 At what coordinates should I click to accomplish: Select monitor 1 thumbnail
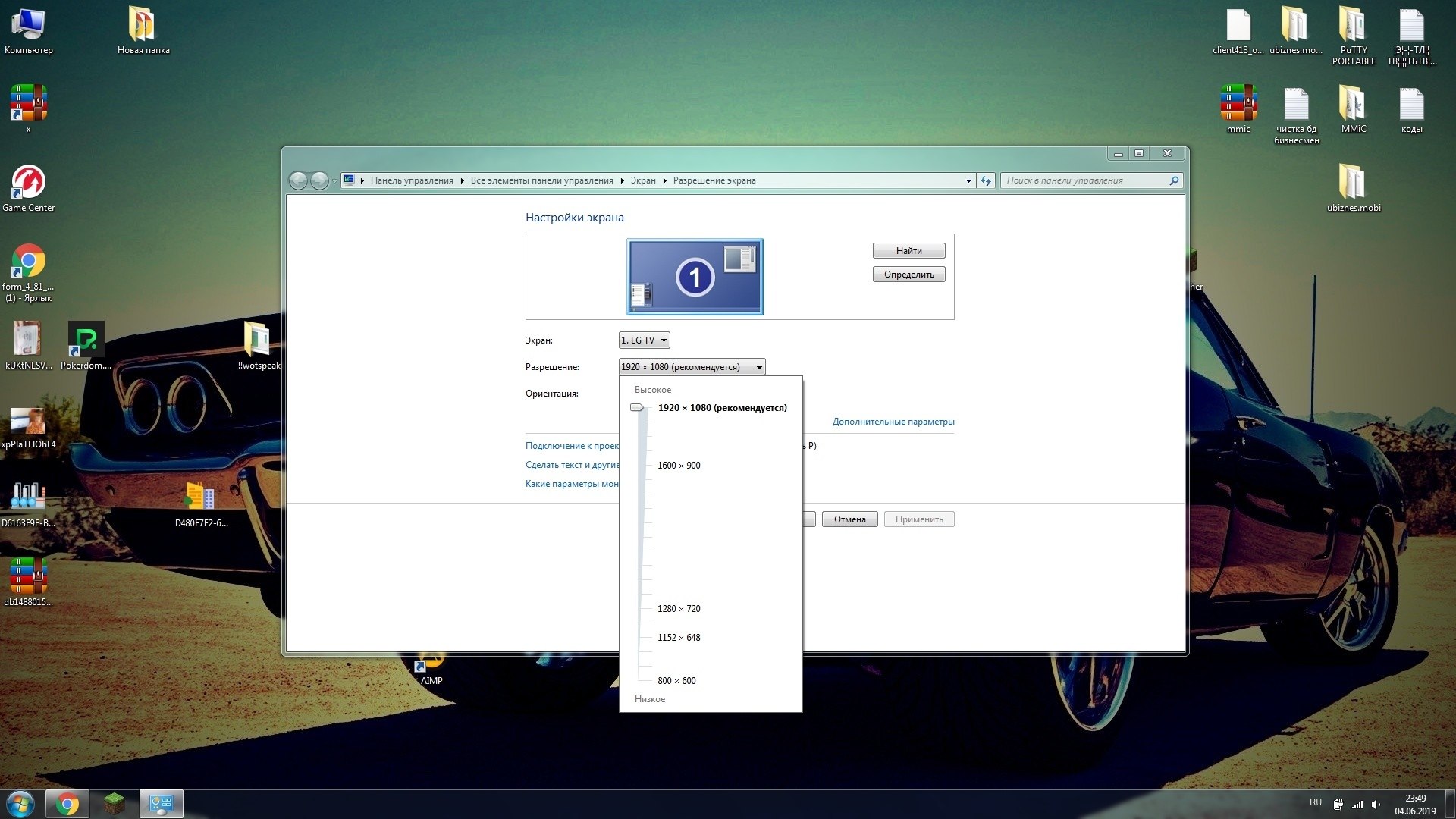(x=695, y=277)
